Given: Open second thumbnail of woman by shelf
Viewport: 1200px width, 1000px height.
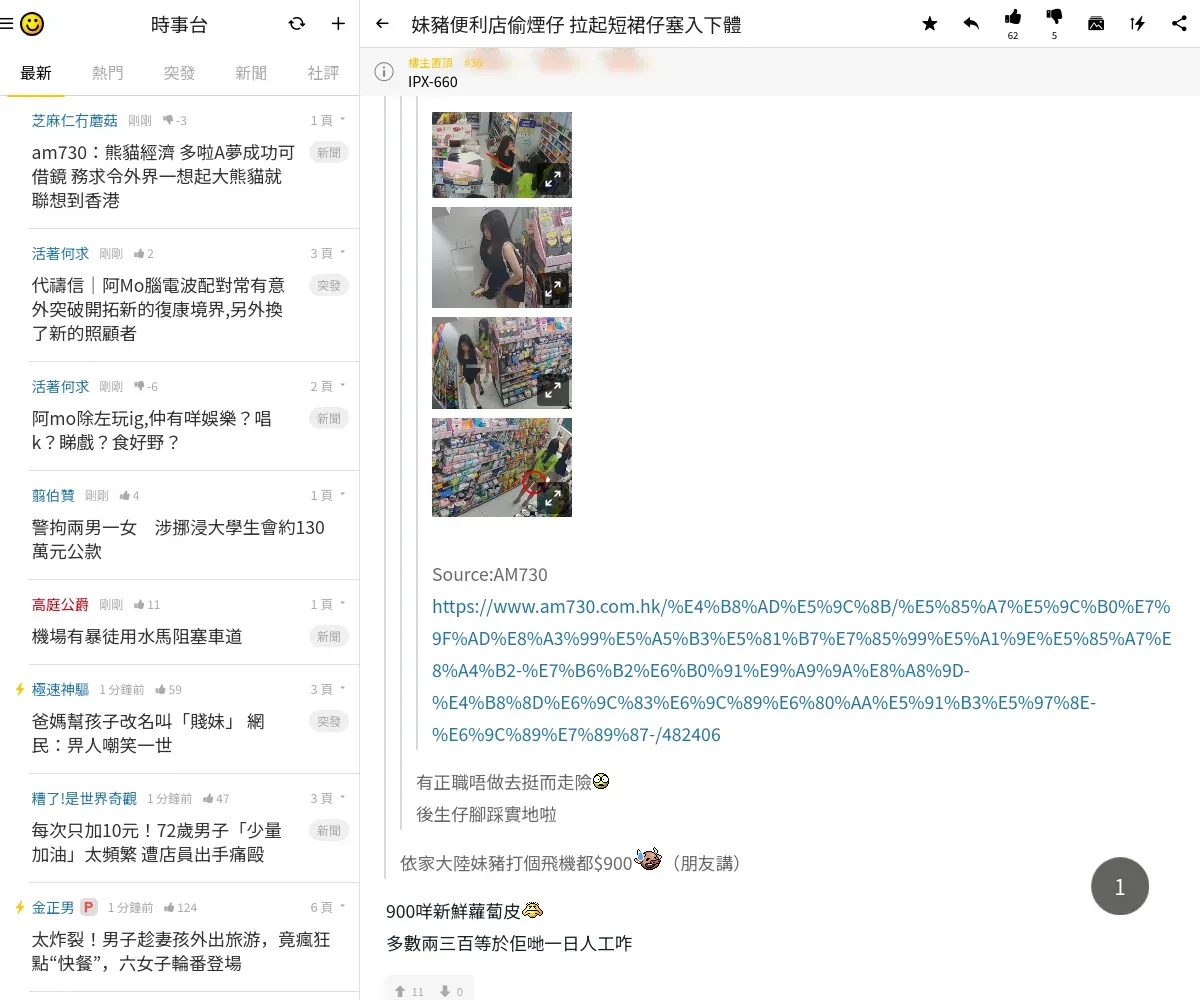Looking at the screenshot, I should point(502,257).
